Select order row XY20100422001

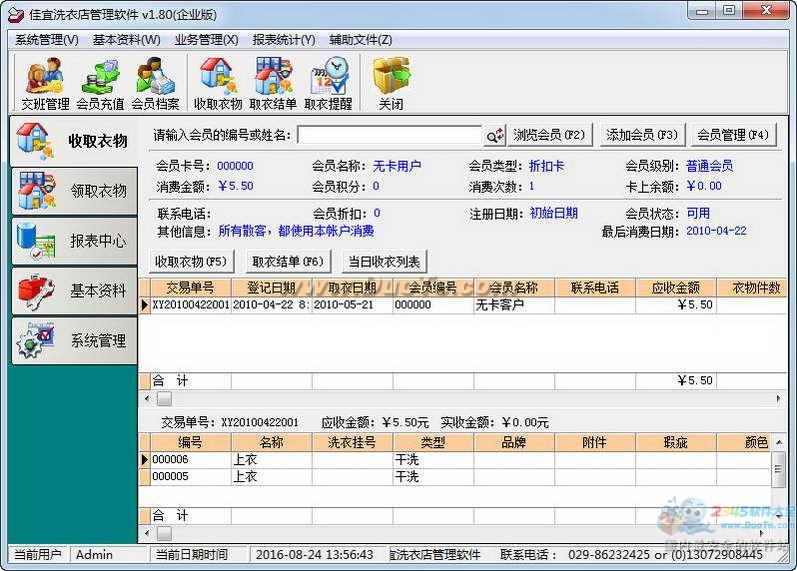[464, 305]
